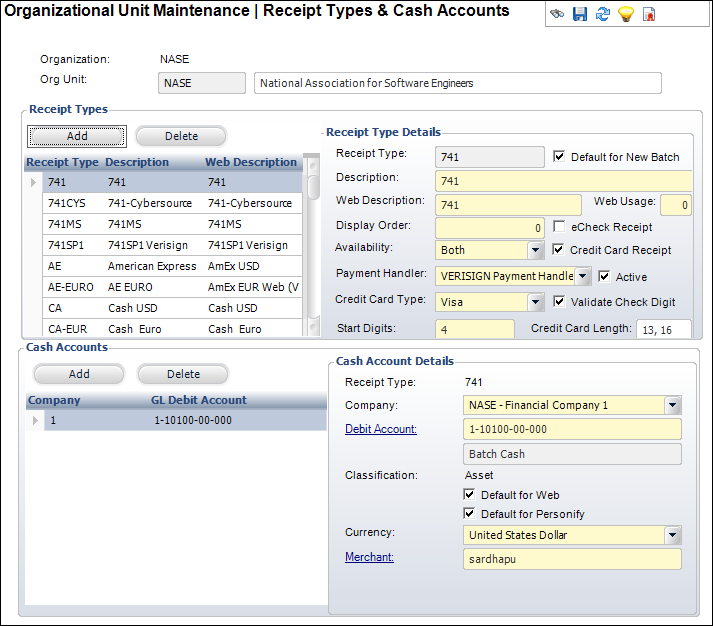Open the Company dropdown in Cash Account Details
The width and height of the screenshot is (713, 626).
(672, 405)
